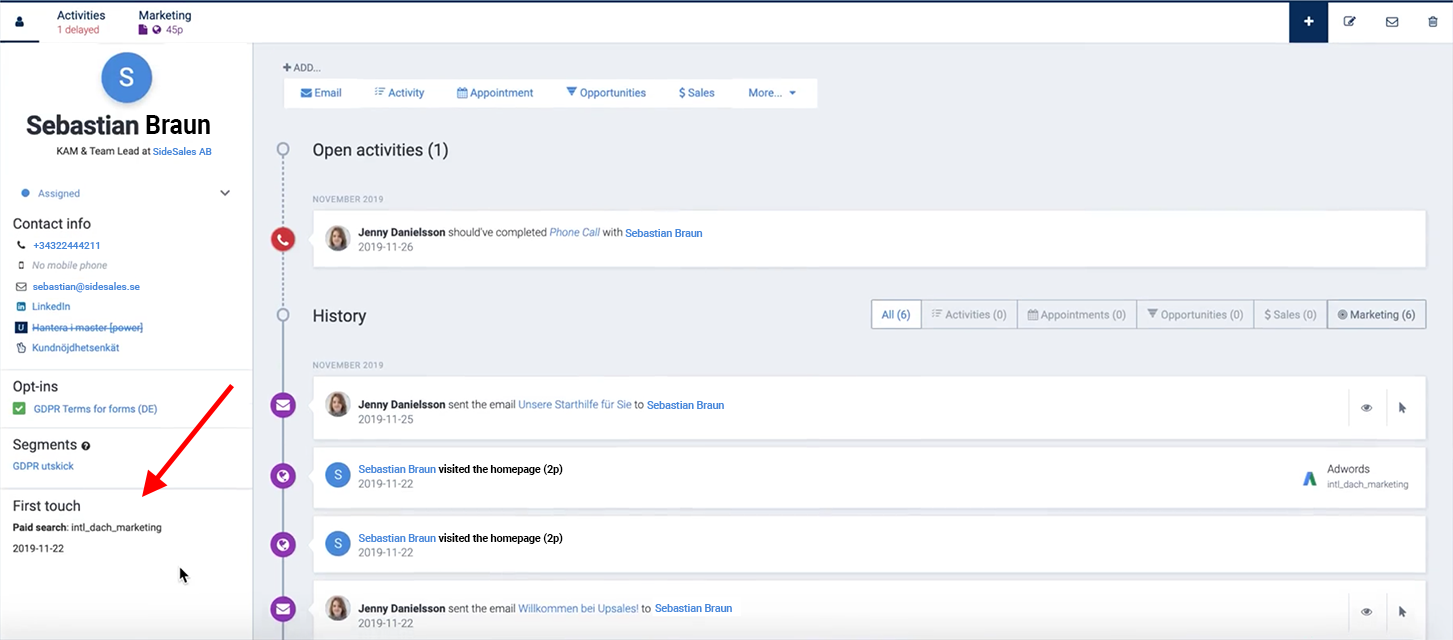Expand the Assigned status chevron
Screen dimensions: 1453x640
[x=225, y=193]
